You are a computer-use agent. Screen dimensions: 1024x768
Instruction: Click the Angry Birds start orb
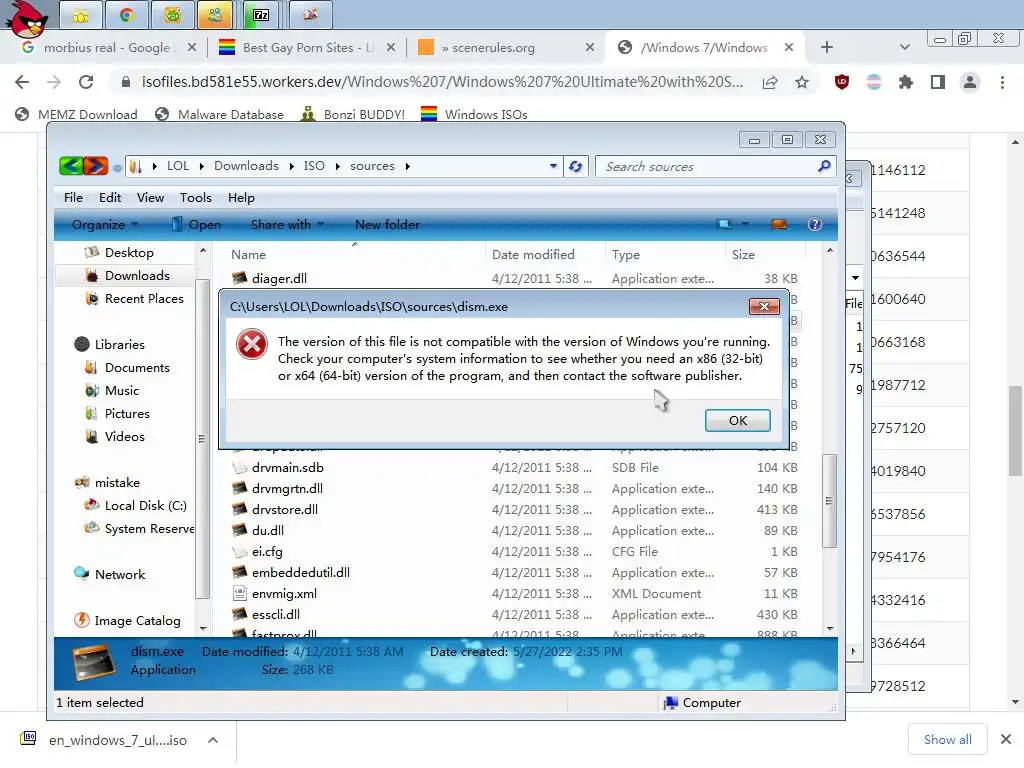[x=27, y=18]
